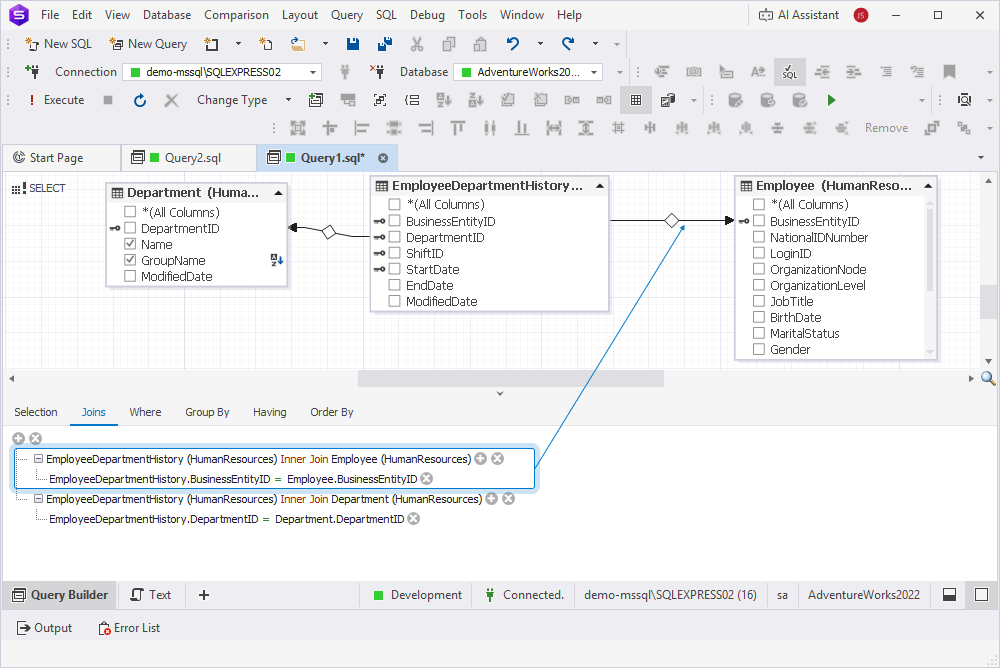Image resolution: width=1000 pixels, height=668 pixels.
Task: Click the Cut scissors icon
Action: (417, 44)
